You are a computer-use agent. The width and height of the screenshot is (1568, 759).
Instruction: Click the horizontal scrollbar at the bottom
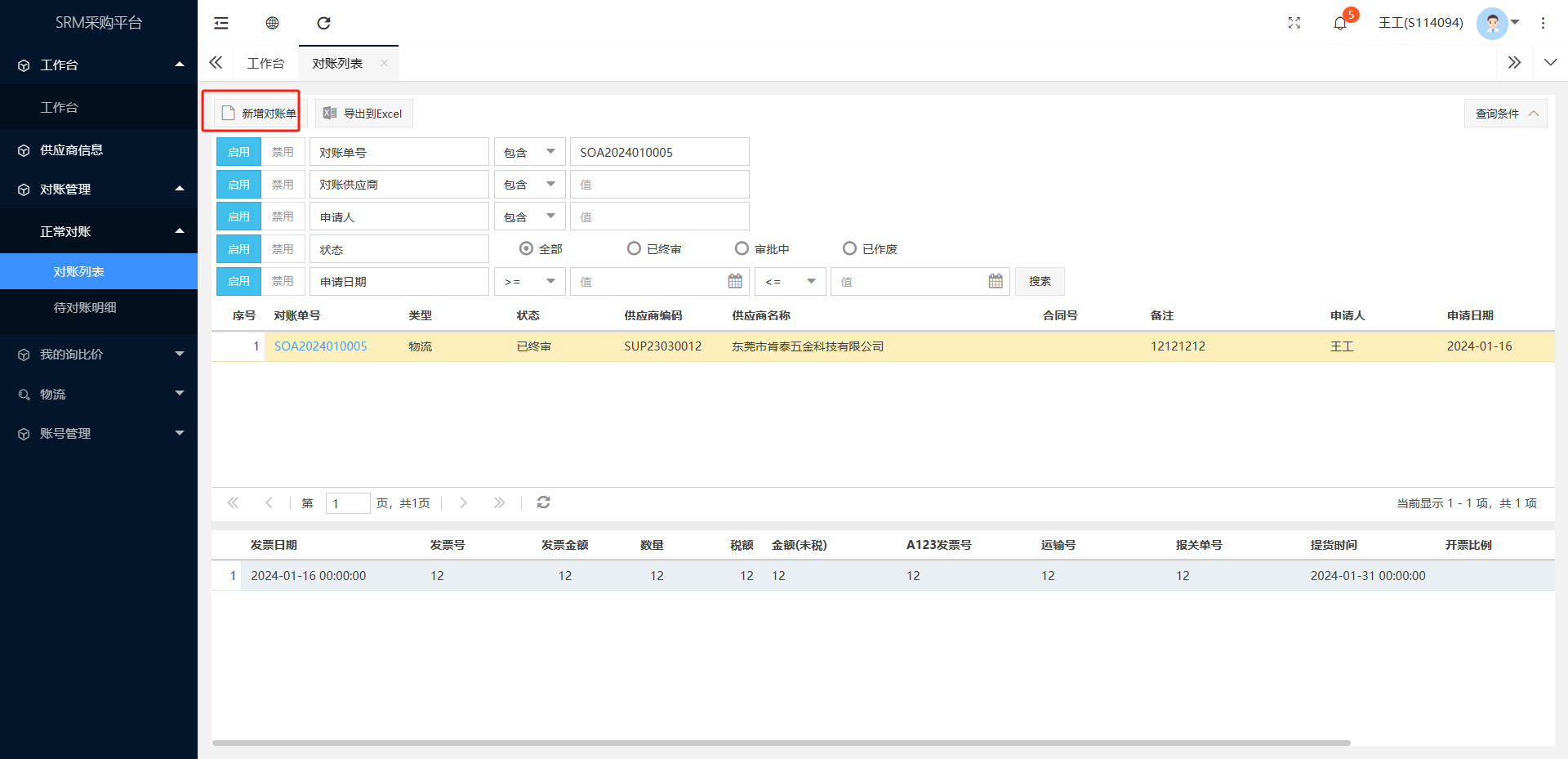click(x=781, y=743)
